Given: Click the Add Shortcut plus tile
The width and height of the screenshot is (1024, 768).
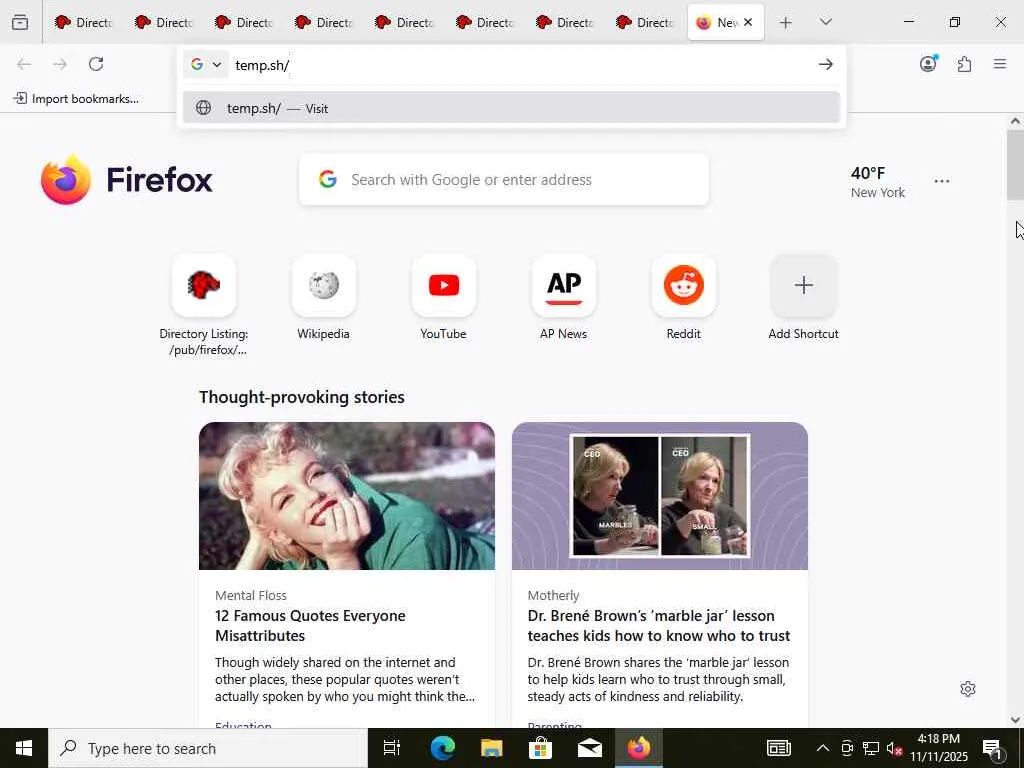Looking at the screenshot, I should tap(804, 285).
